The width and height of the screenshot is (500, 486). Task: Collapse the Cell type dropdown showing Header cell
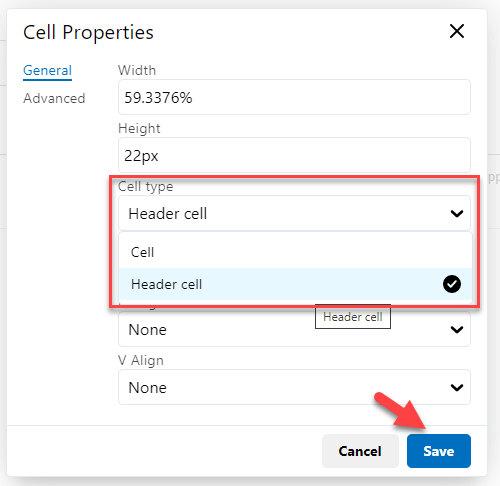294,213
